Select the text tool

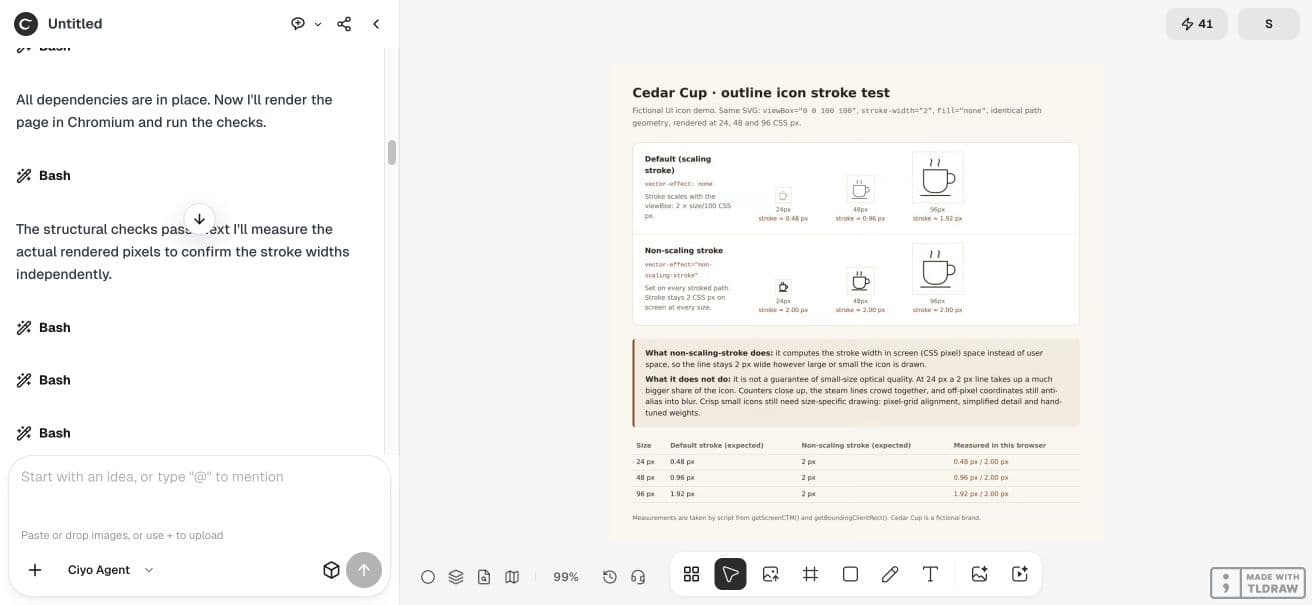[930, 574]
